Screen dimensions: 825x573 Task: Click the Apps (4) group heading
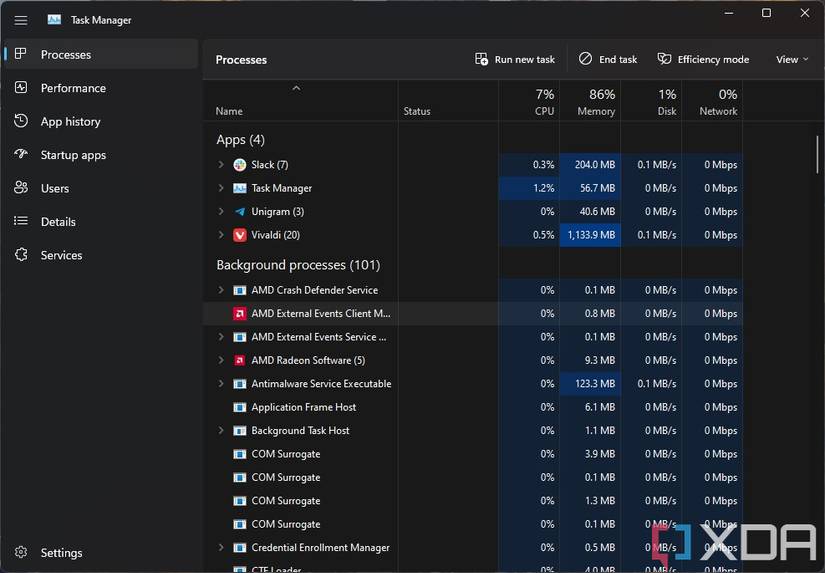pyautogui.click(x=240, y=140)
